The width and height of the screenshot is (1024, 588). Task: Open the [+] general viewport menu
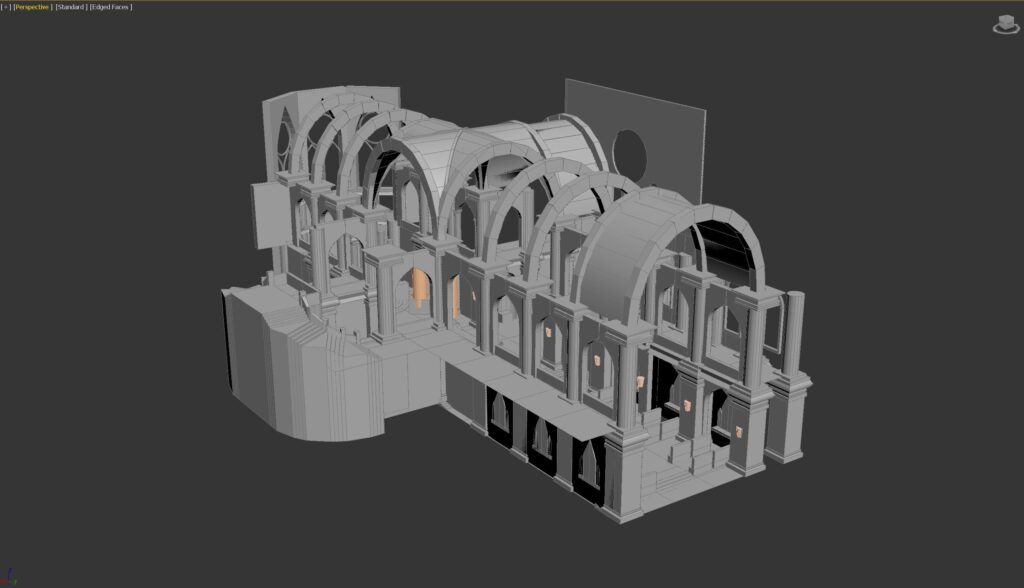coord(6,7)
